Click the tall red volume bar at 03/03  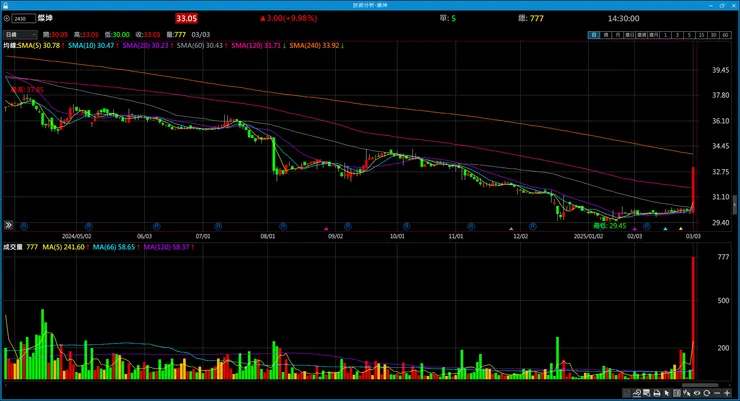point(693,318)
